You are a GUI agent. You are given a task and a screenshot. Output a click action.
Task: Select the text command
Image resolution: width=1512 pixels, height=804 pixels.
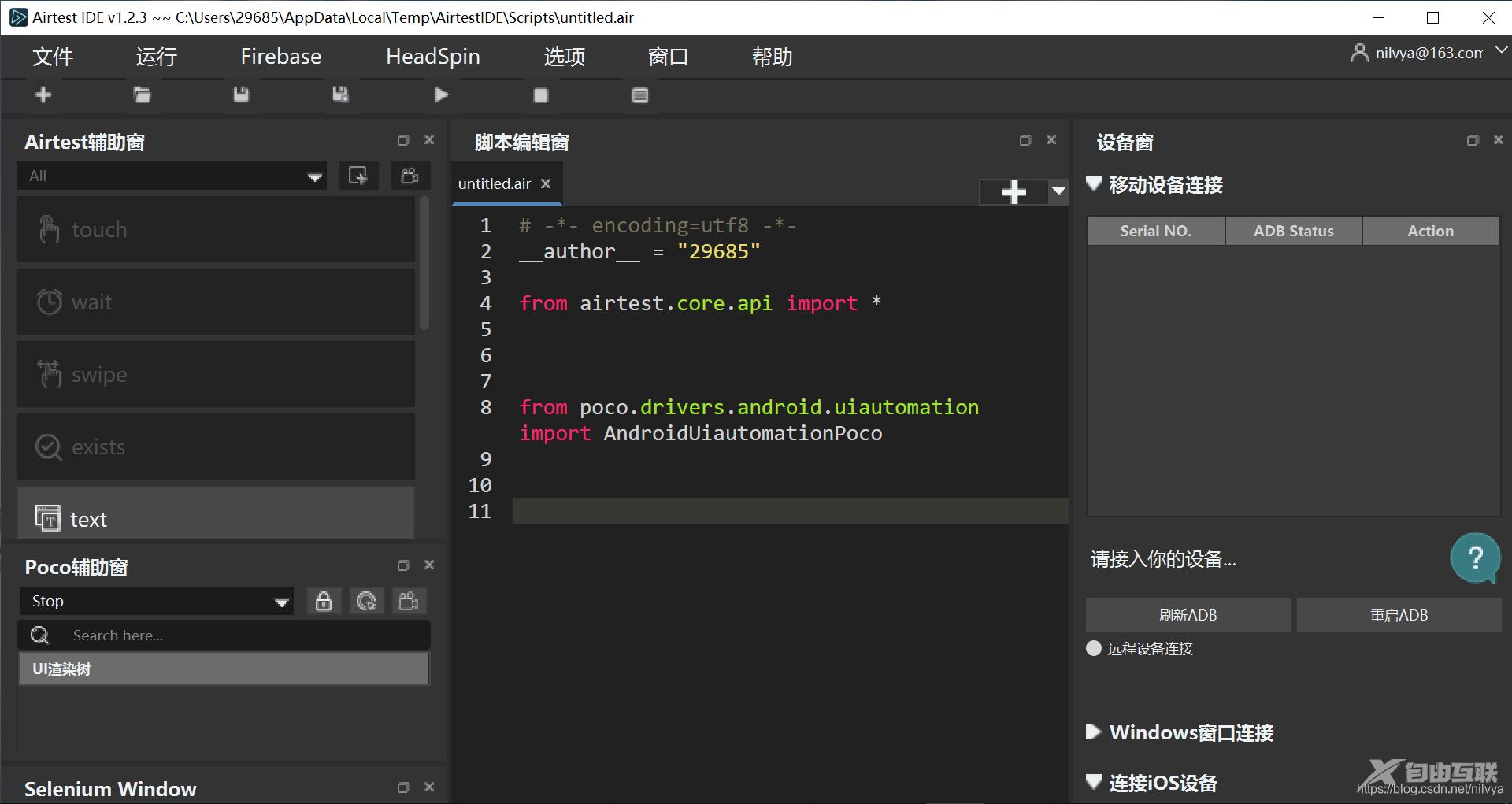(x=215, y=513)
